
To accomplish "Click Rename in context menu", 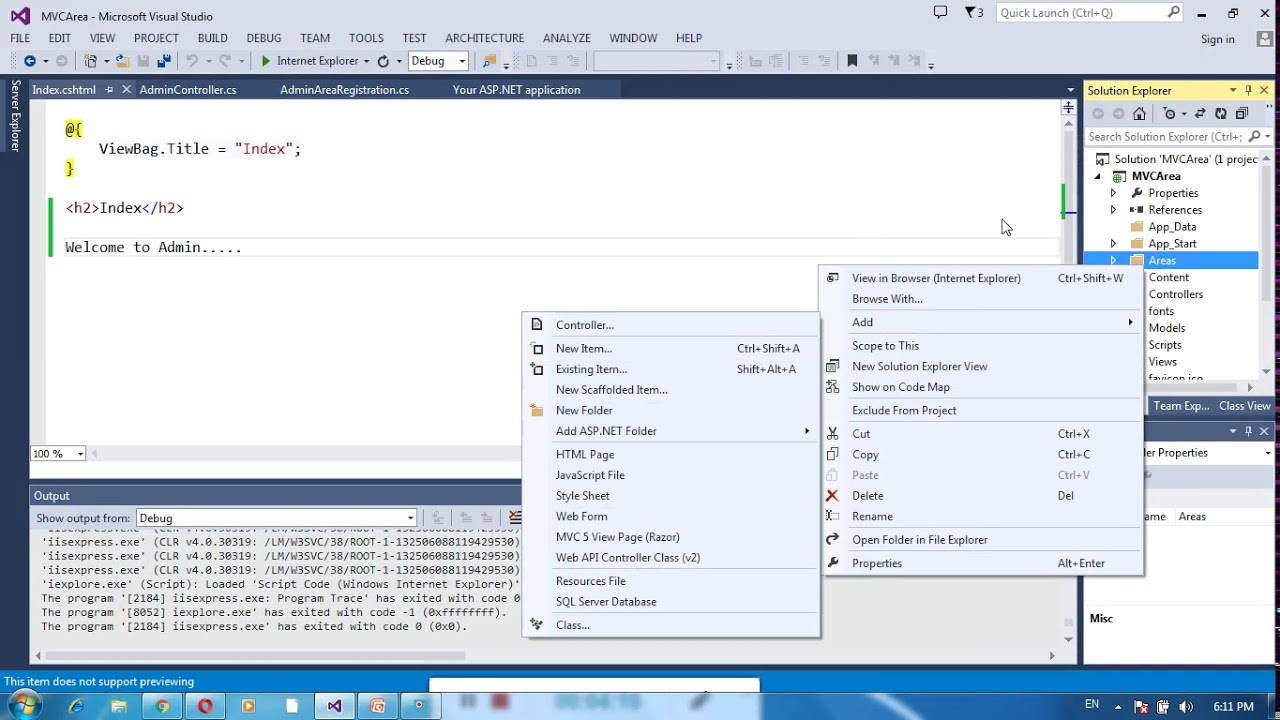I will tap(981, 517).
